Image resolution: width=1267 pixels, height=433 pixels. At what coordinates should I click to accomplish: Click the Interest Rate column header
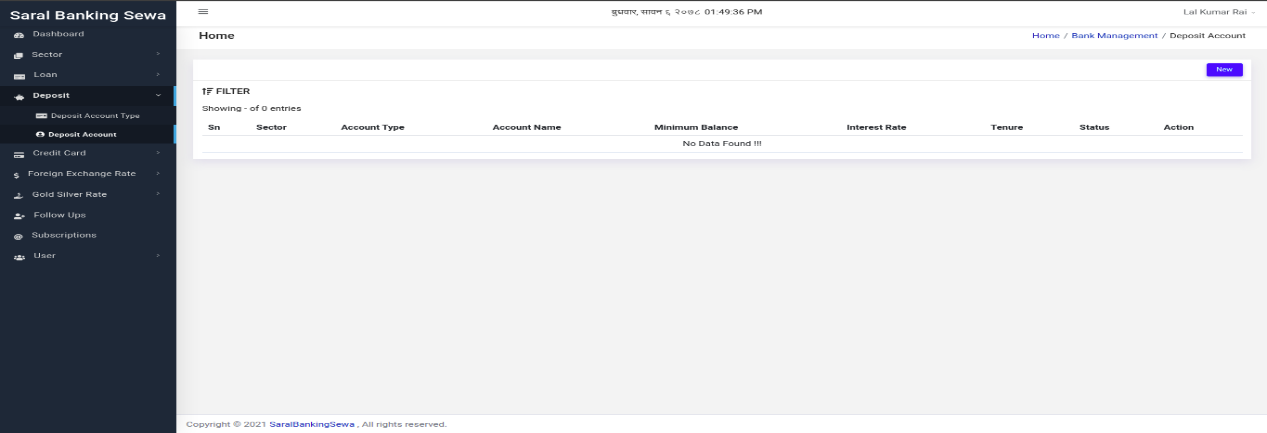tap(876, 128)
